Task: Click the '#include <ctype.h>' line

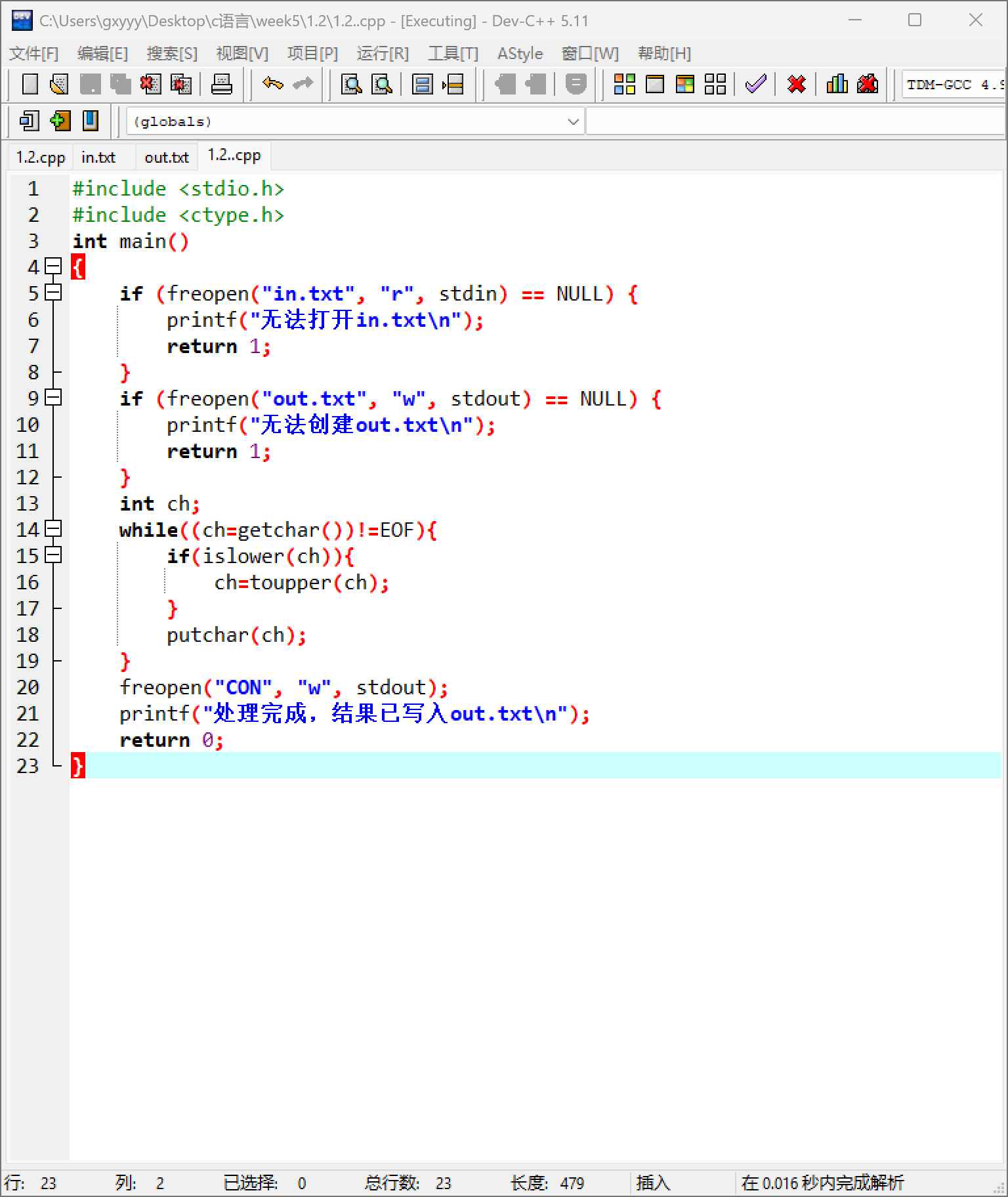Action: click(x=178, y=215)
